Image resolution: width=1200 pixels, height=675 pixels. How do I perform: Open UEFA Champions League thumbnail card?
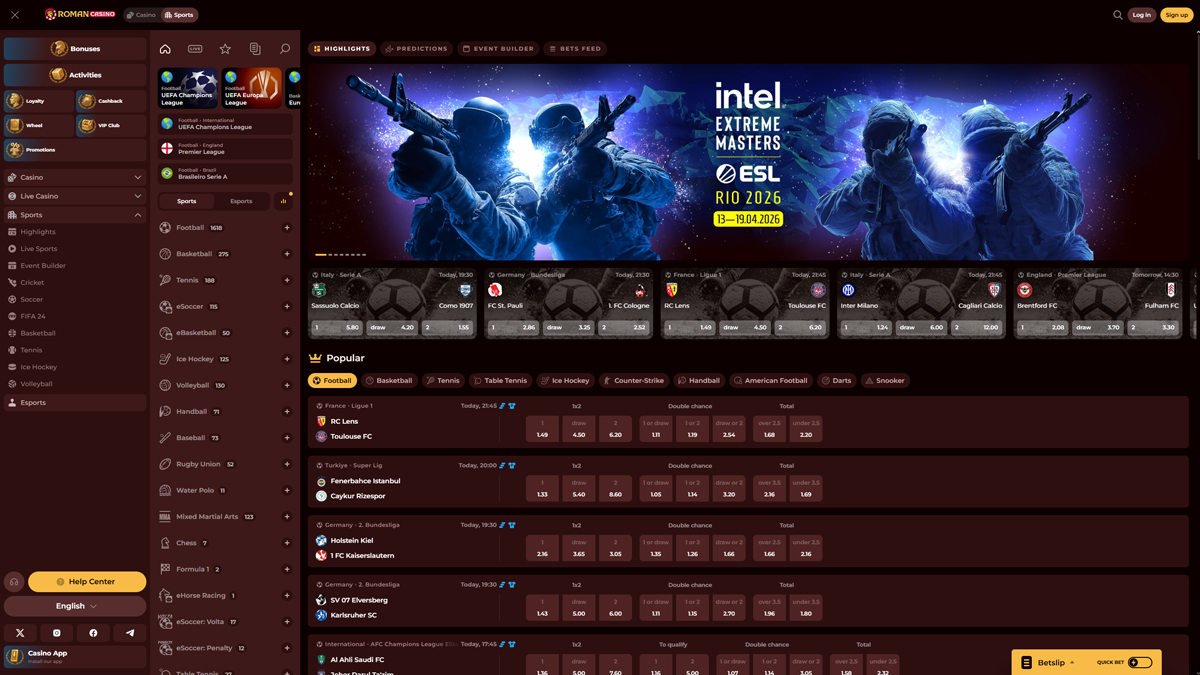188,88
